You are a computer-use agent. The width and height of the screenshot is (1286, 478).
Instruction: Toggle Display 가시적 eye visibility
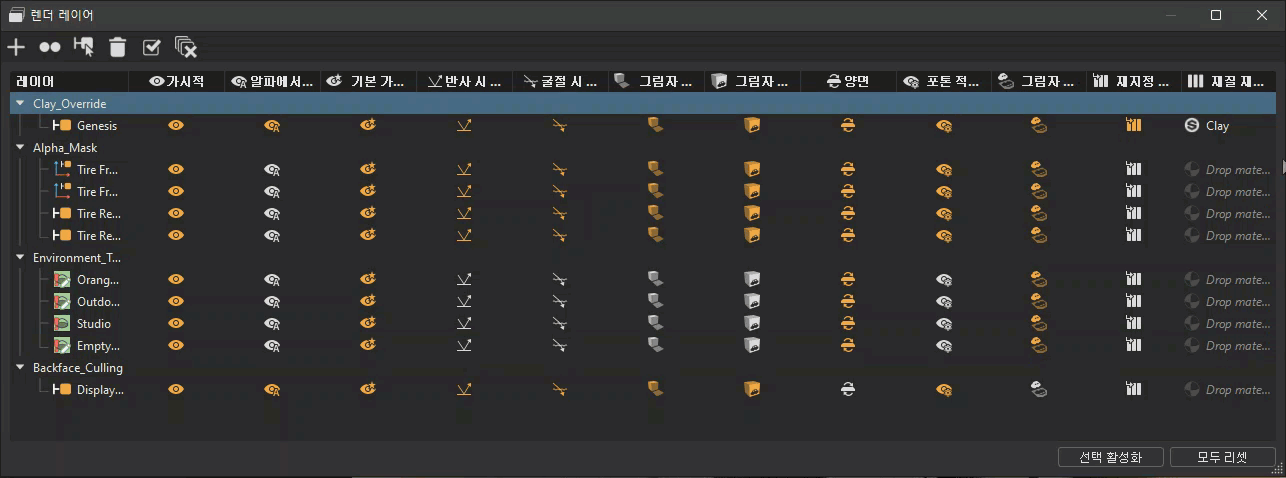[176, 390]
